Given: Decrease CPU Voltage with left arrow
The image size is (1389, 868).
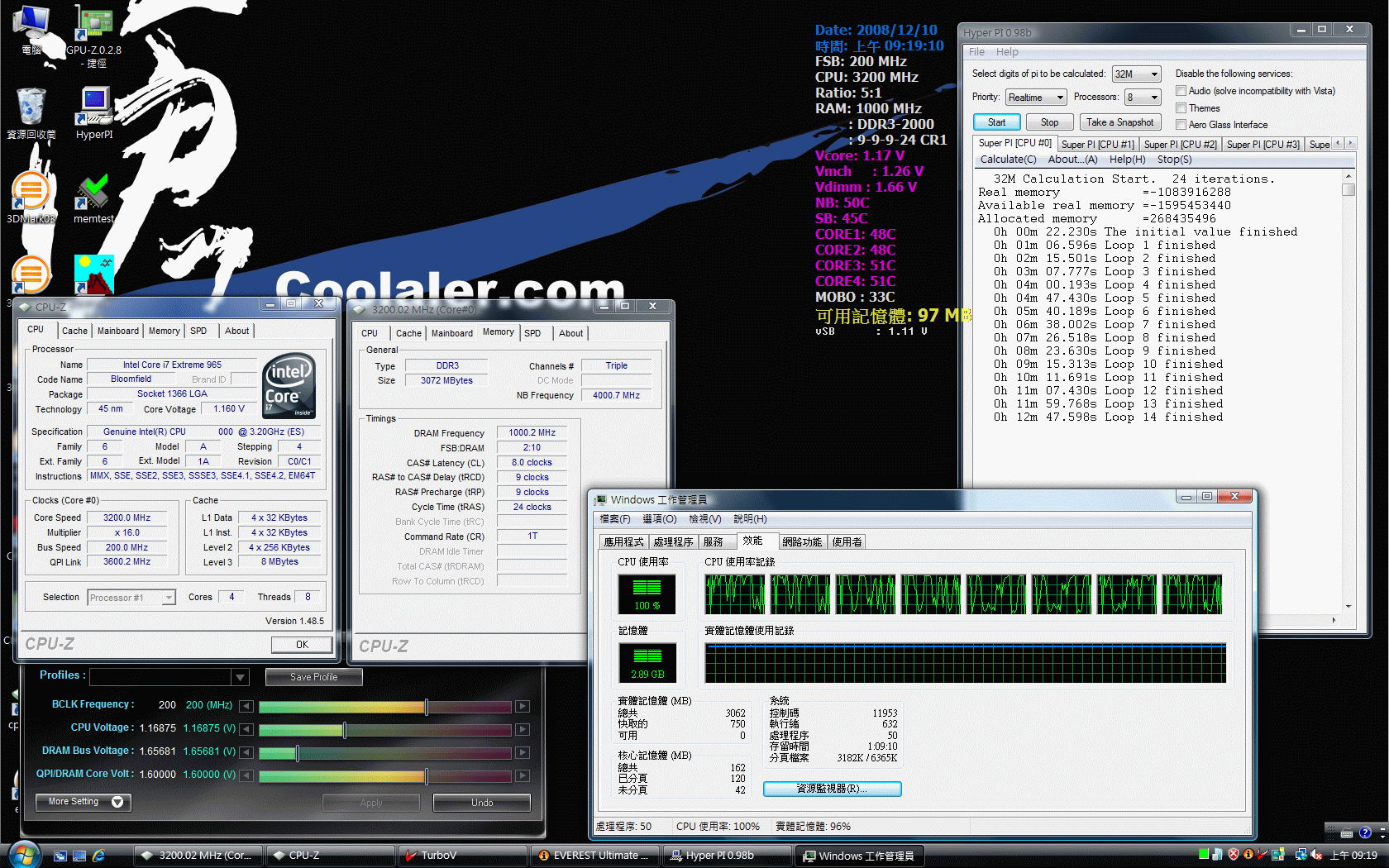Looking at the screenshot, I should tap(246, 729).
